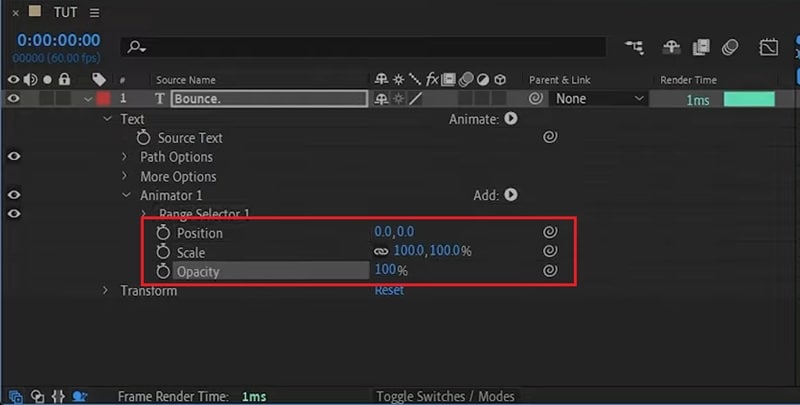
Task: Click the Source Name column header
Action: (x=186, y=80)
